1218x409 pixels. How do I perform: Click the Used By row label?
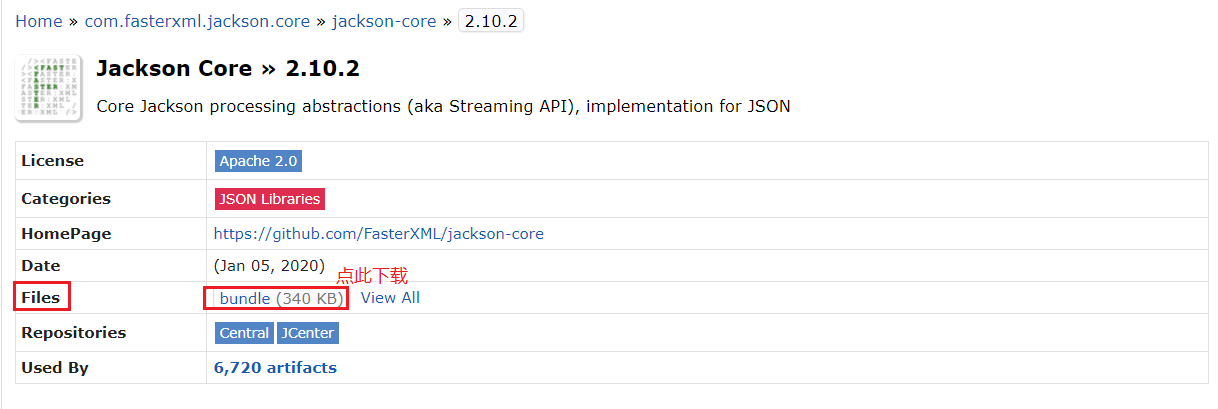[55, 368]
